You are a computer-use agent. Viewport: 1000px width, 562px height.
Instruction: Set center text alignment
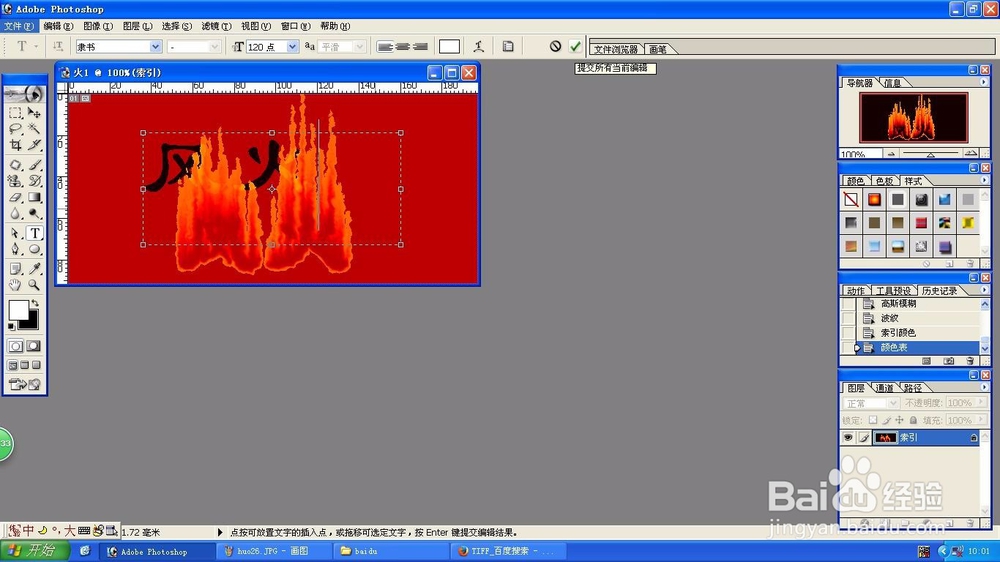tap(402, 47)
